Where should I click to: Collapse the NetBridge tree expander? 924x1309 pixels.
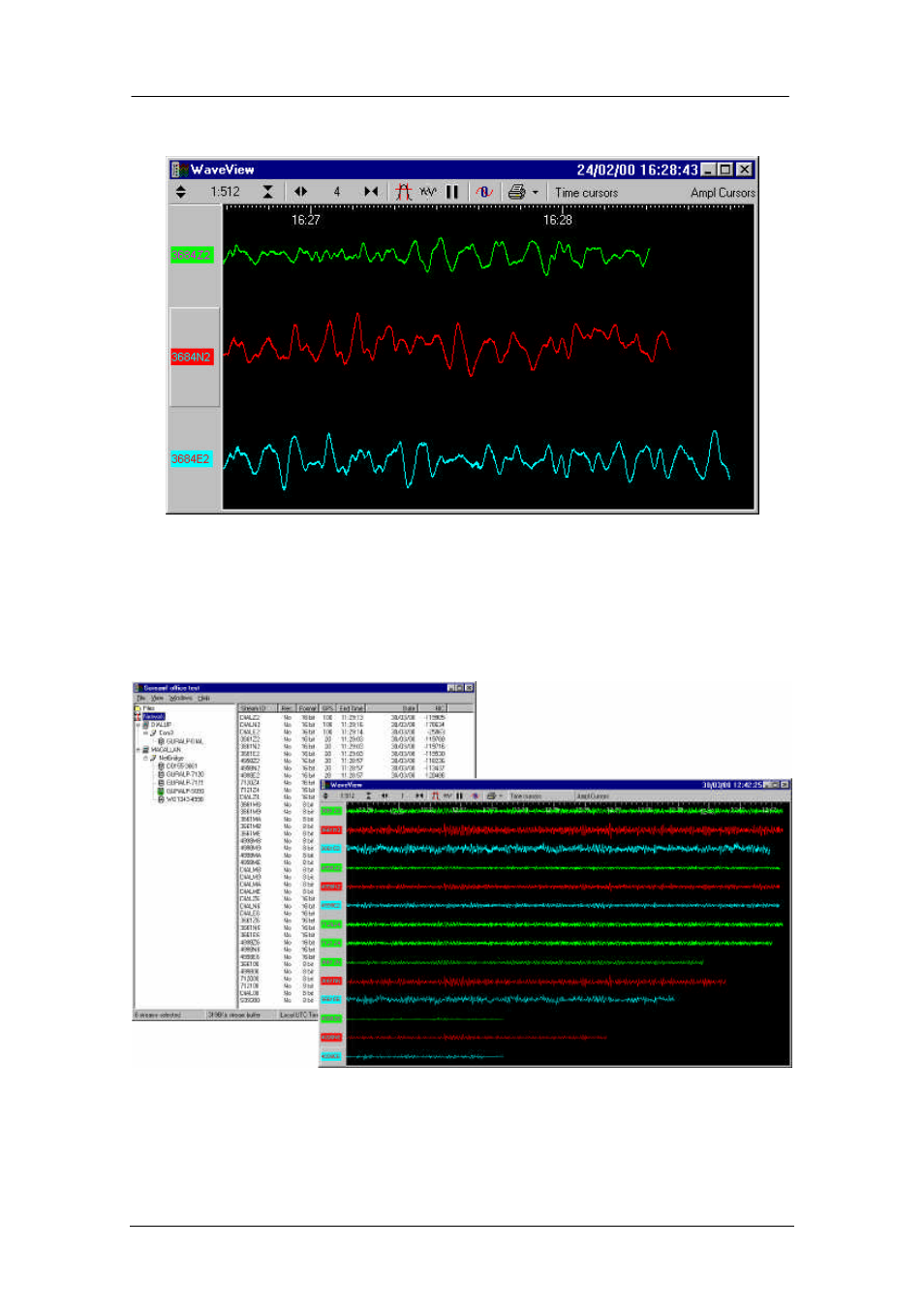coord(145,758)
